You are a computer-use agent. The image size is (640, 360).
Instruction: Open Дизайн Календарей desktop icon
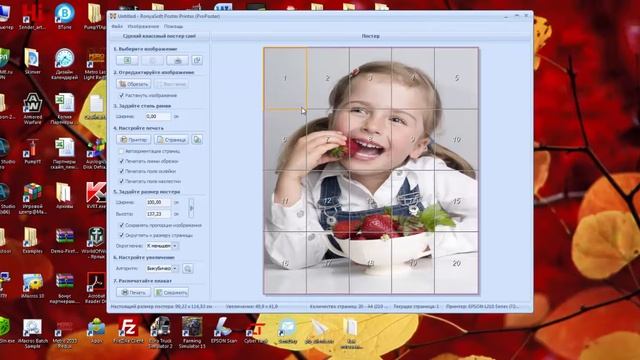pos(64,64)
